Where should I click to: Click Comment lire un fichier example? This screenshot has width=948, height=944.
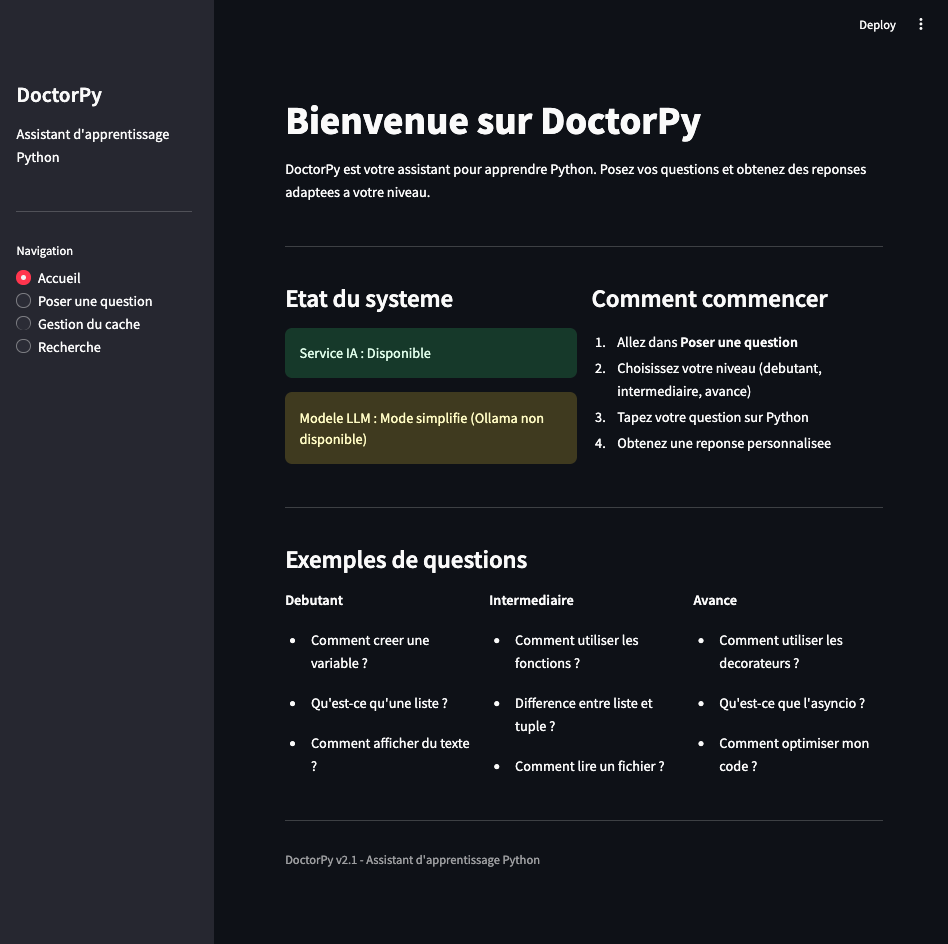(x=589, y=766)
